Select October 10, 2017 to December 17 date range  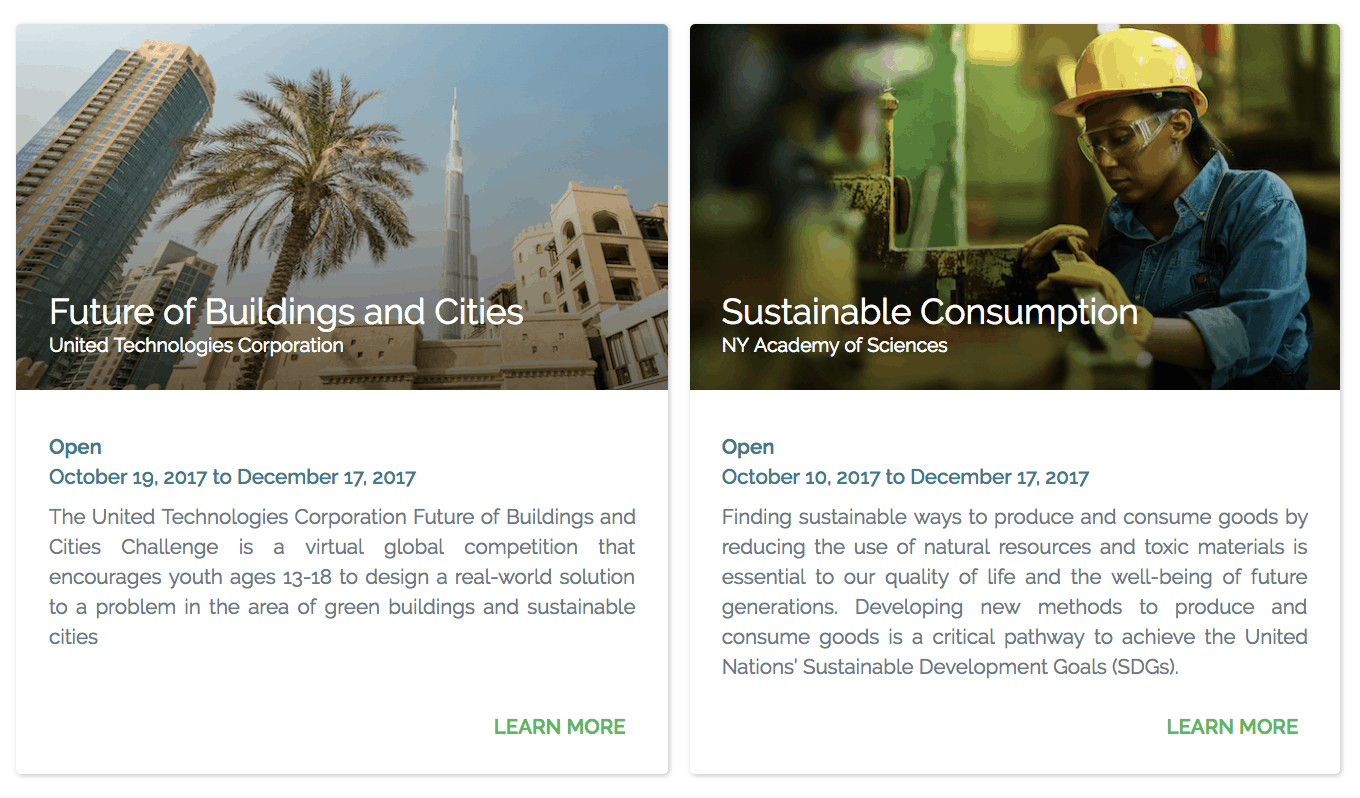(x=905, y=477)
